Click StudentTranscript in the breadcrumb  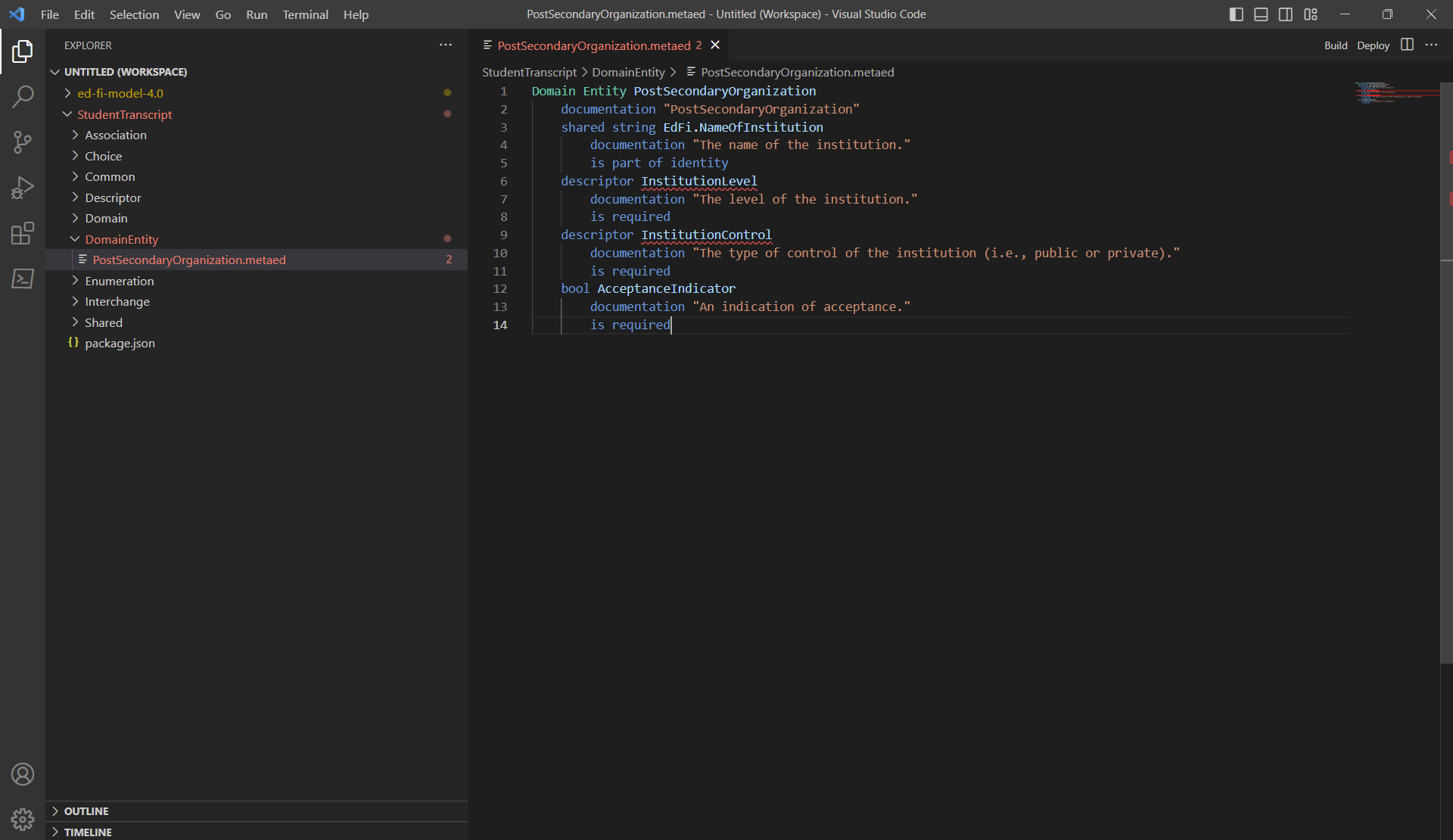[x=529, y=72]
